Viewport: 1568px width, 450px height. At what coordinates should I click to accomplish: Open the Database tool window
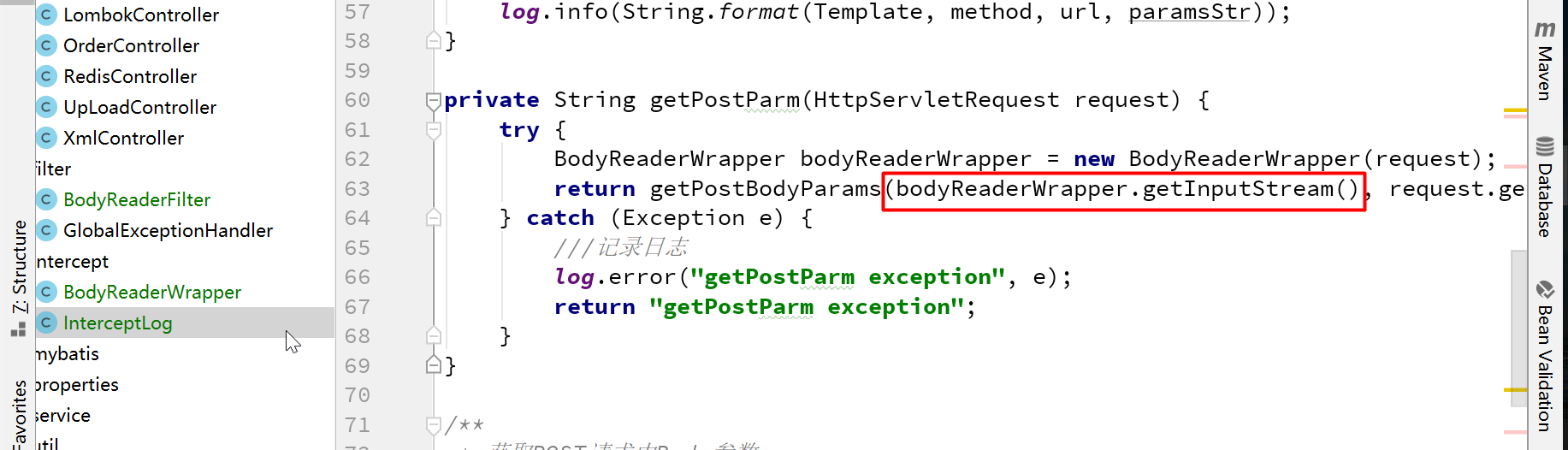click(1545, 186)
